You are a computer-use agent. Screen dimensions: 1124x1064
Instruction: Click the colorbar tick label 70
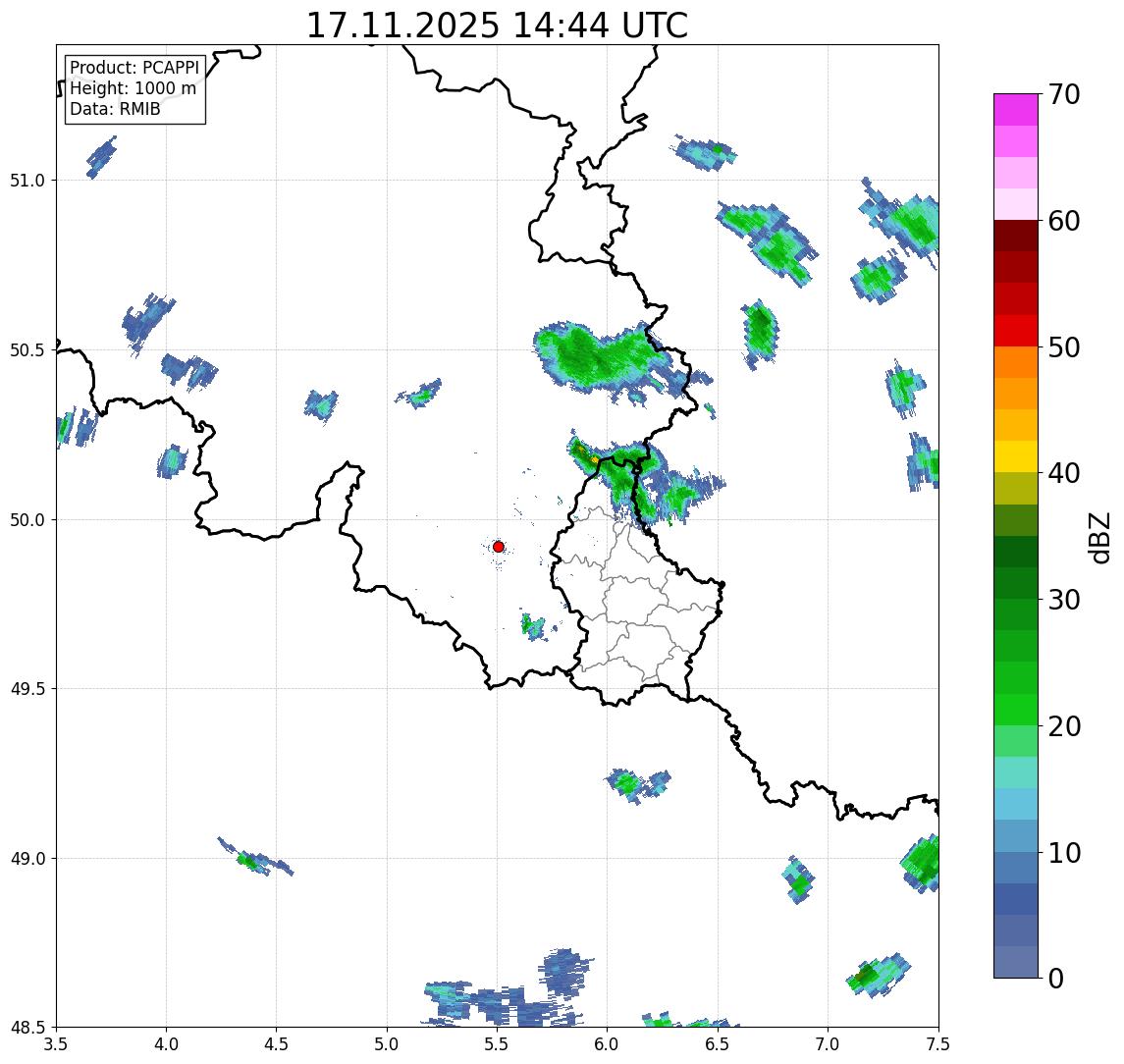[x=1064, y=94]
